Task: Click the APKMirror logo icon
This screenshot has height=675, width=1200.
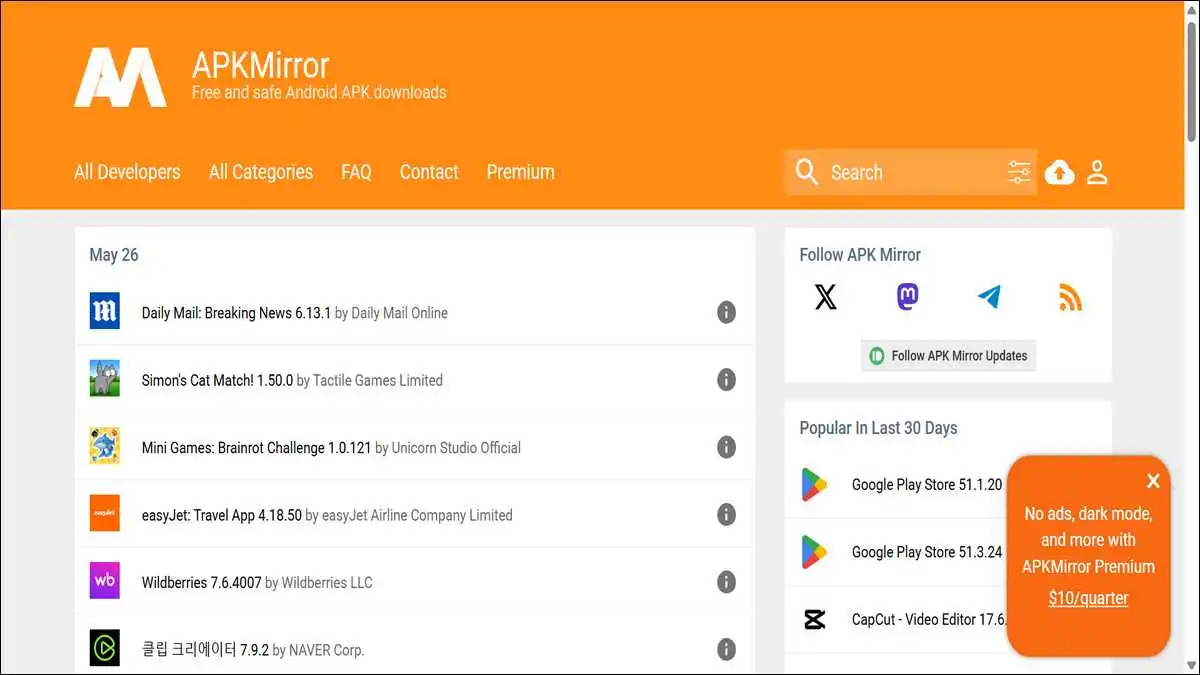Action: point(120,77)
